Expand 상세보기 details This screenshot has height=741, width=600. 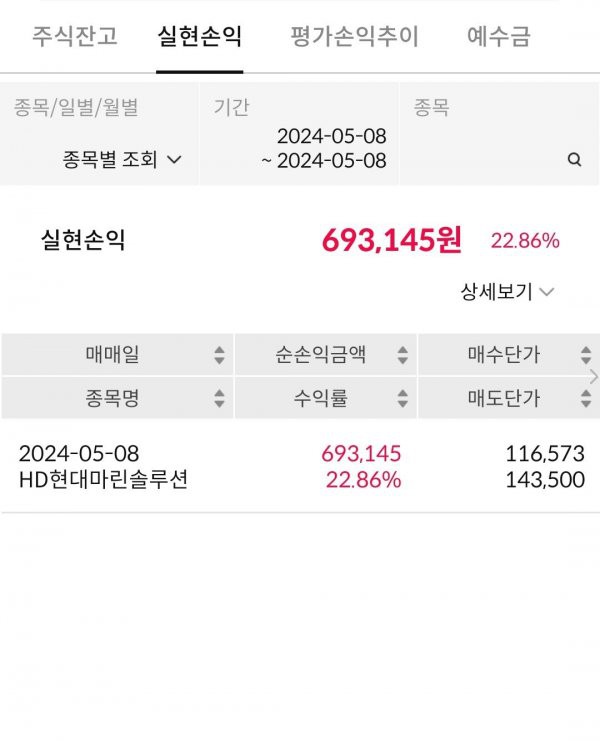(507, 291)
